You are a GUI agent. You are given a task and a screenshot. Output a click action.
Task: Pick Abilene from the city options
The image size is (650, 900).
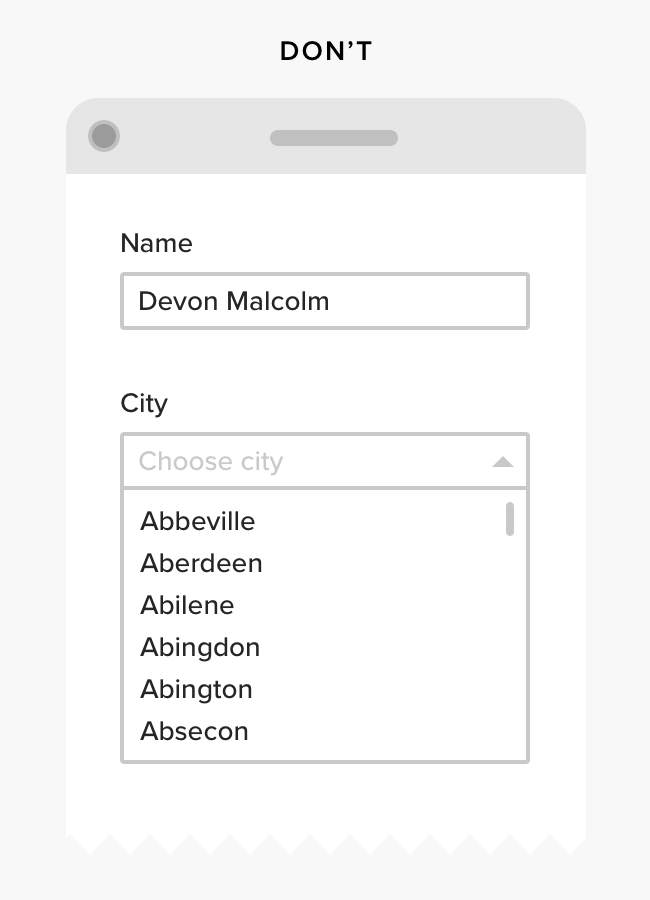click(187, 605)
